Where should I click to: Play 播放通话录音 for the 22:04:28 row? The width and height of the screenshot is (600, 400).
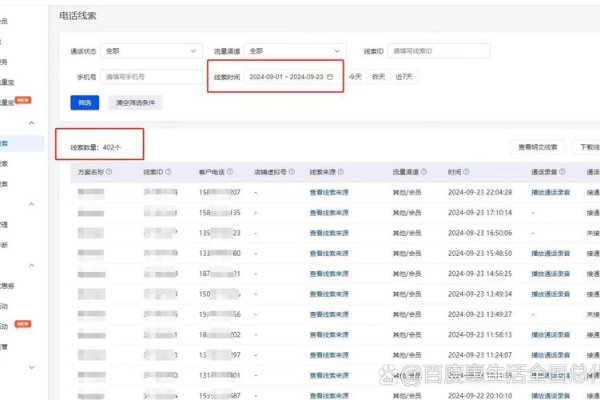tap(551, 192)
